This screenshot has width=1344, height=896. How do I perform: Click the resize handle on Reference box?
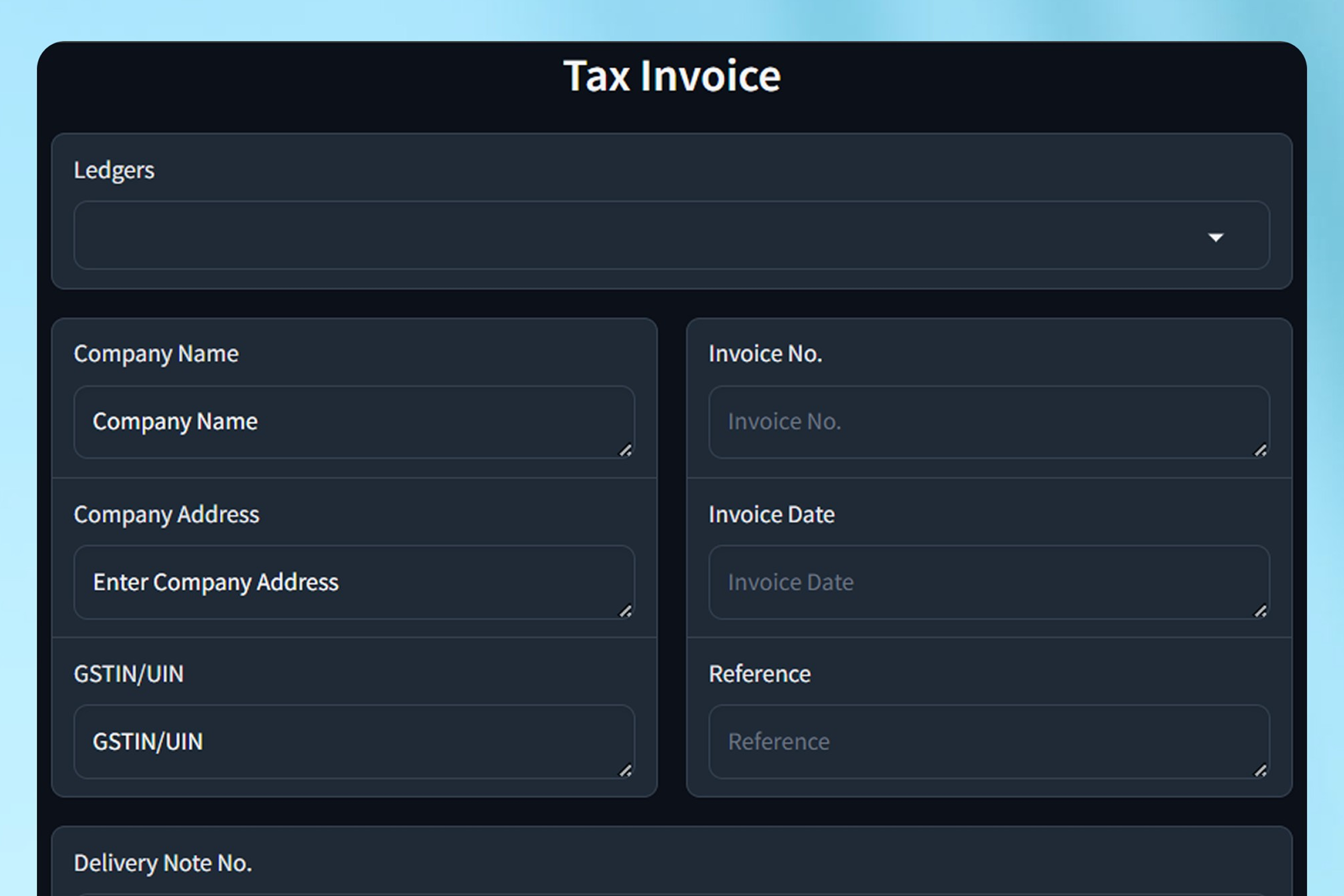click(x=1261, y=772)
